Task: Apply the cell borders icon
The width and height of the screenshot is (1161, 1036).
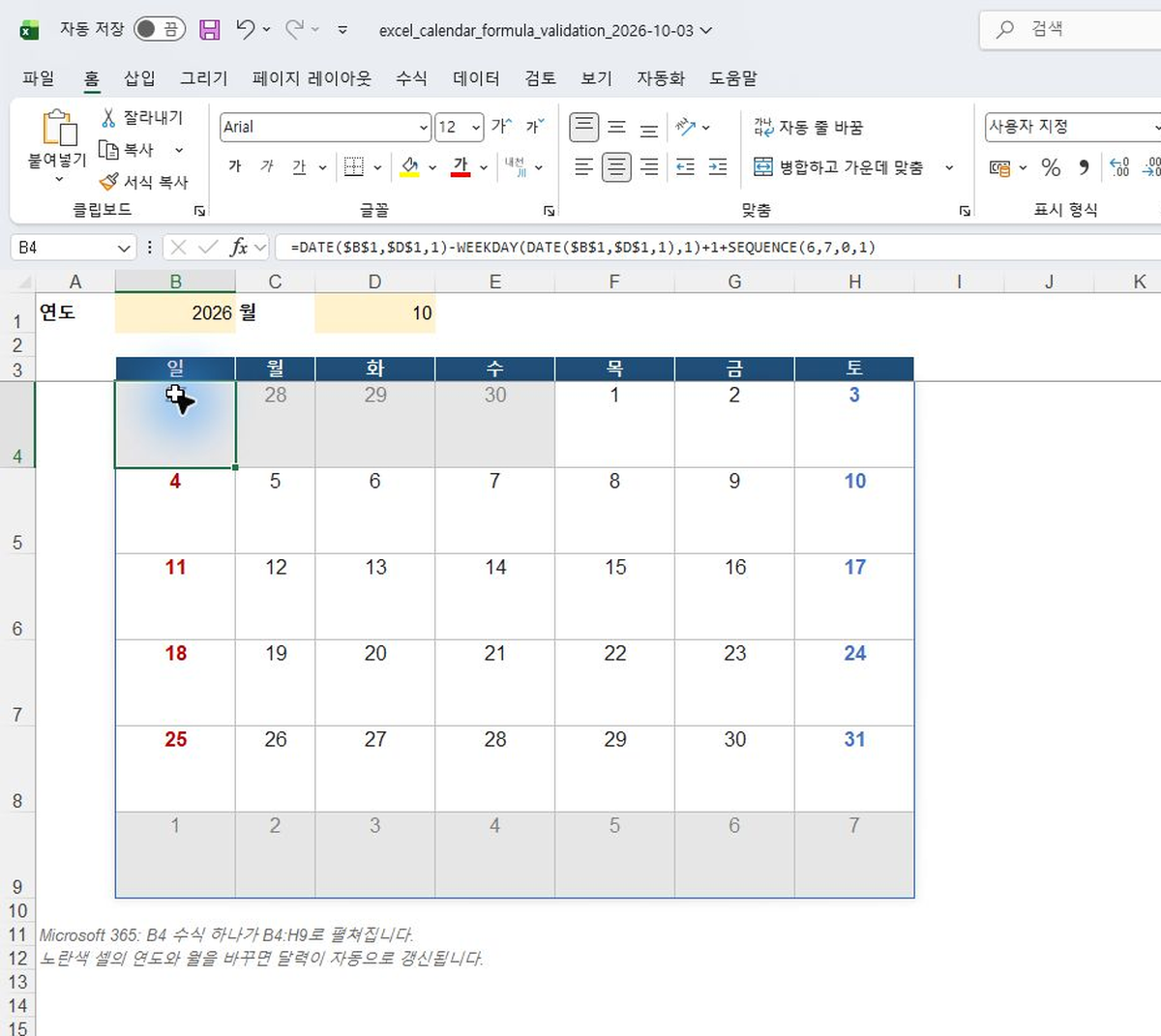Action: [354, 167]
